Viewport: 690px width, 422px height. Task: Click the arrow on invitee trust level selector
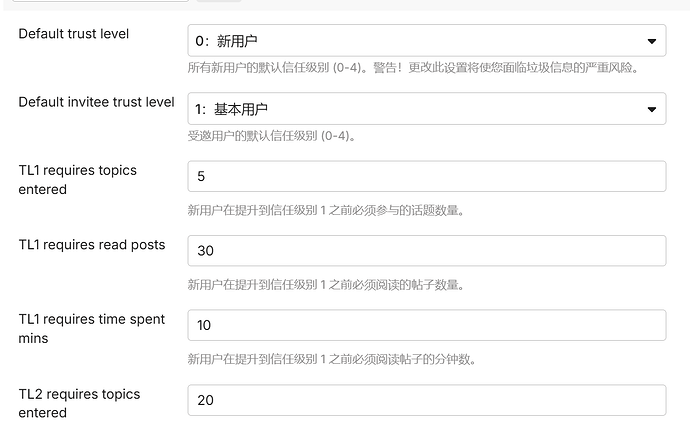(x=652, y=108)
